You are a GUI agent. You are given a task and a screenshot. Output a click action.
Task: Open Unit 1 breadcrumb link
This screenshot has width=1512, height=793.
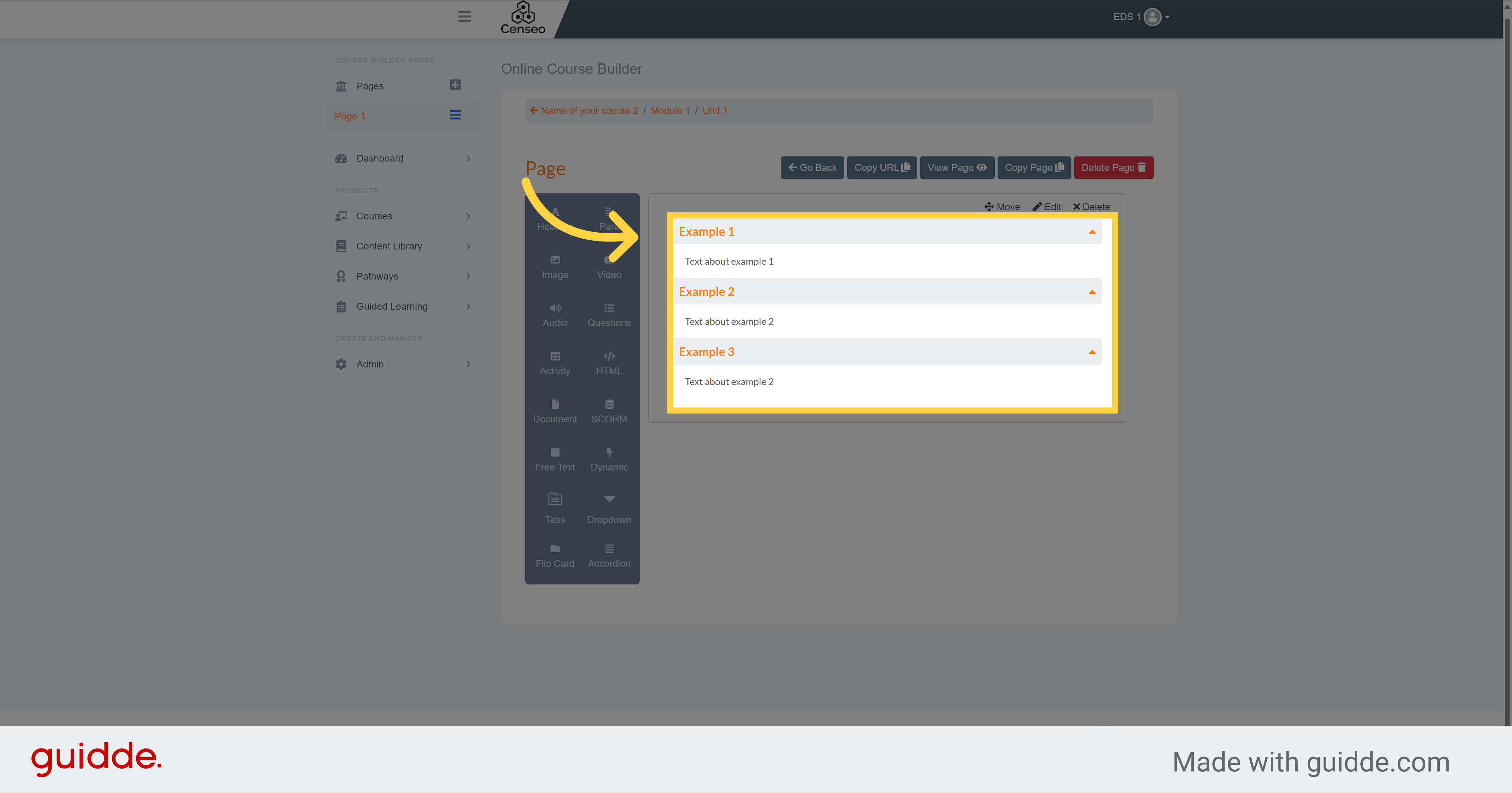click(x=714, y=110)
